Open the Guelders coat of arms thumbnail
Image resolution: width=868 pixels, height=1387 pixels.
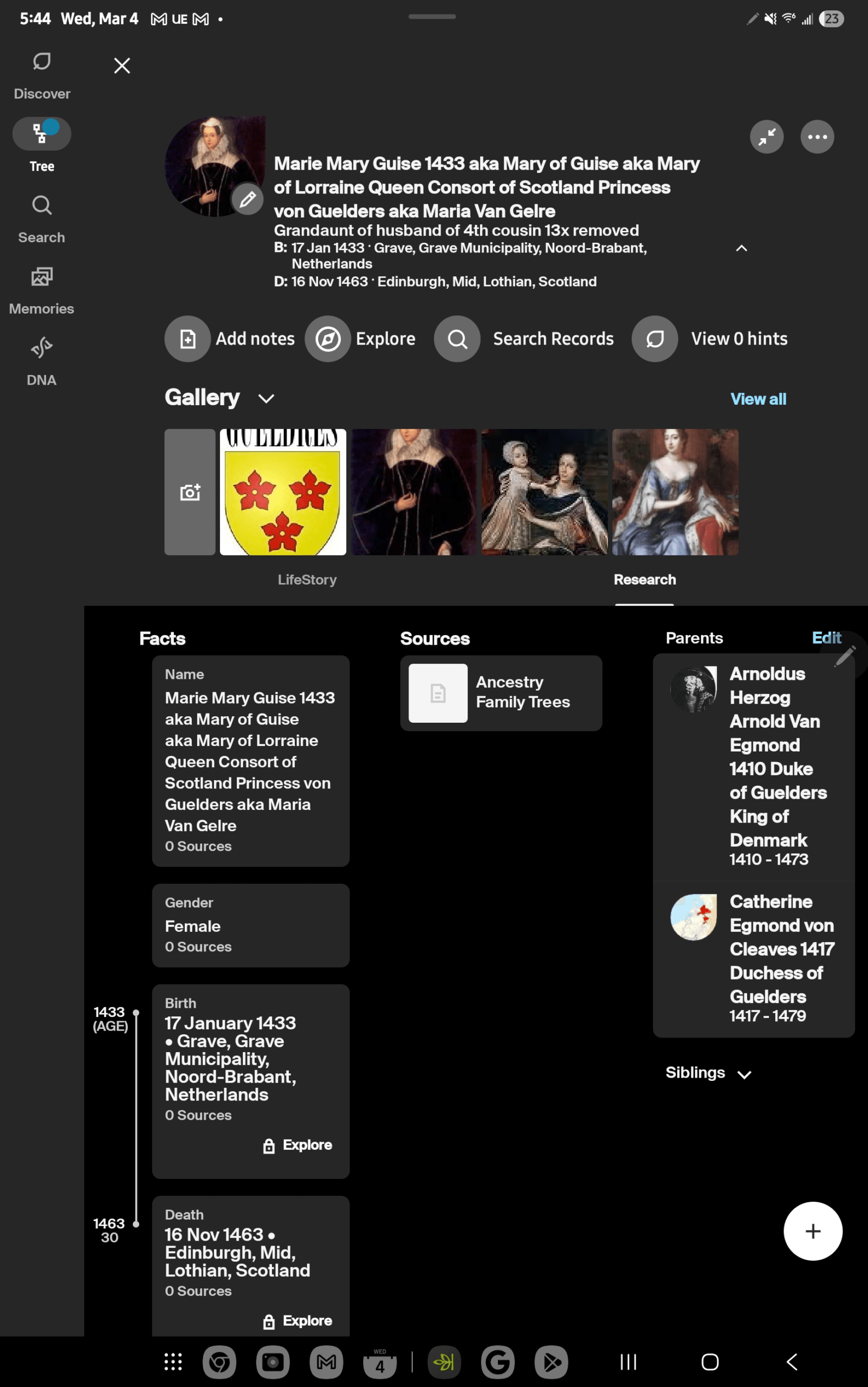(x=282, y=492)
